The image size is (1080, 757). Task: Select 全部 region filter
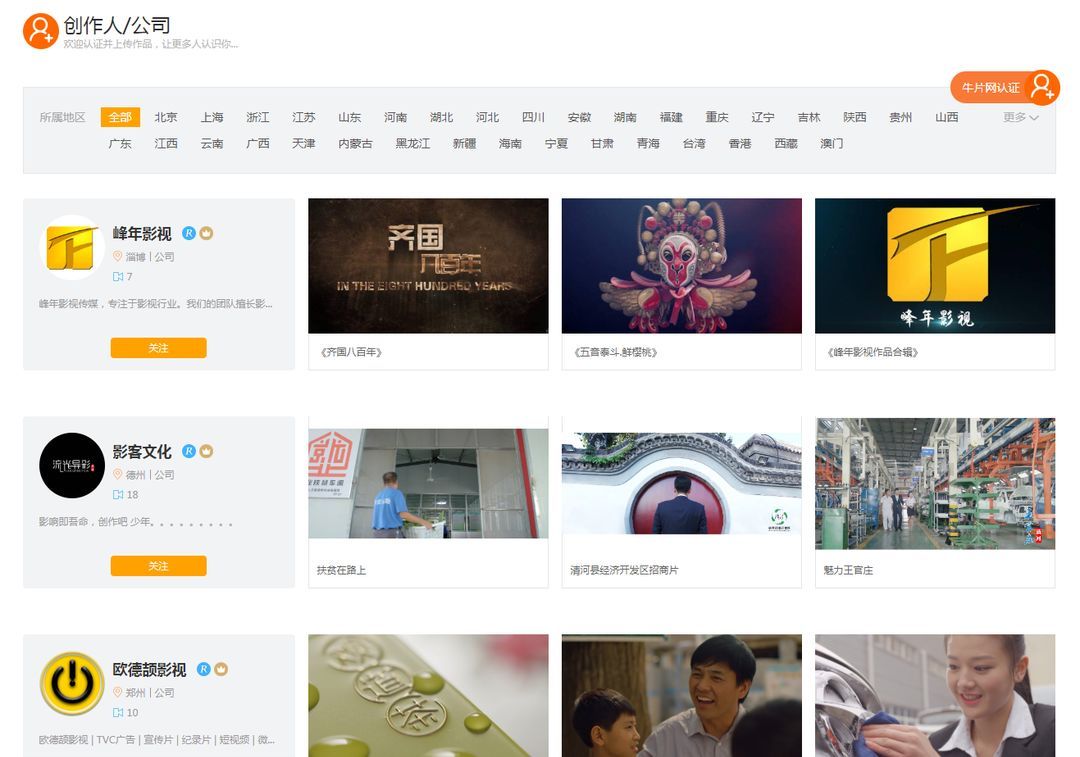pyautogui.click(x=120, y=117)
